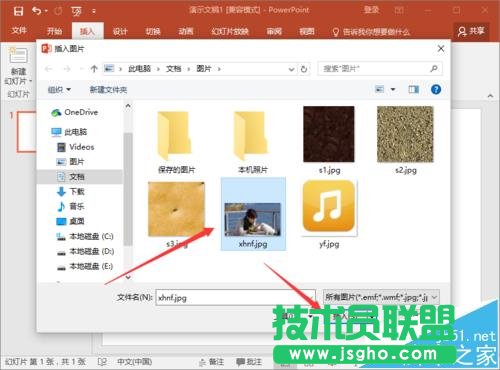
Task: Click the Up one level arrow
Action: (x=94, y=69)
